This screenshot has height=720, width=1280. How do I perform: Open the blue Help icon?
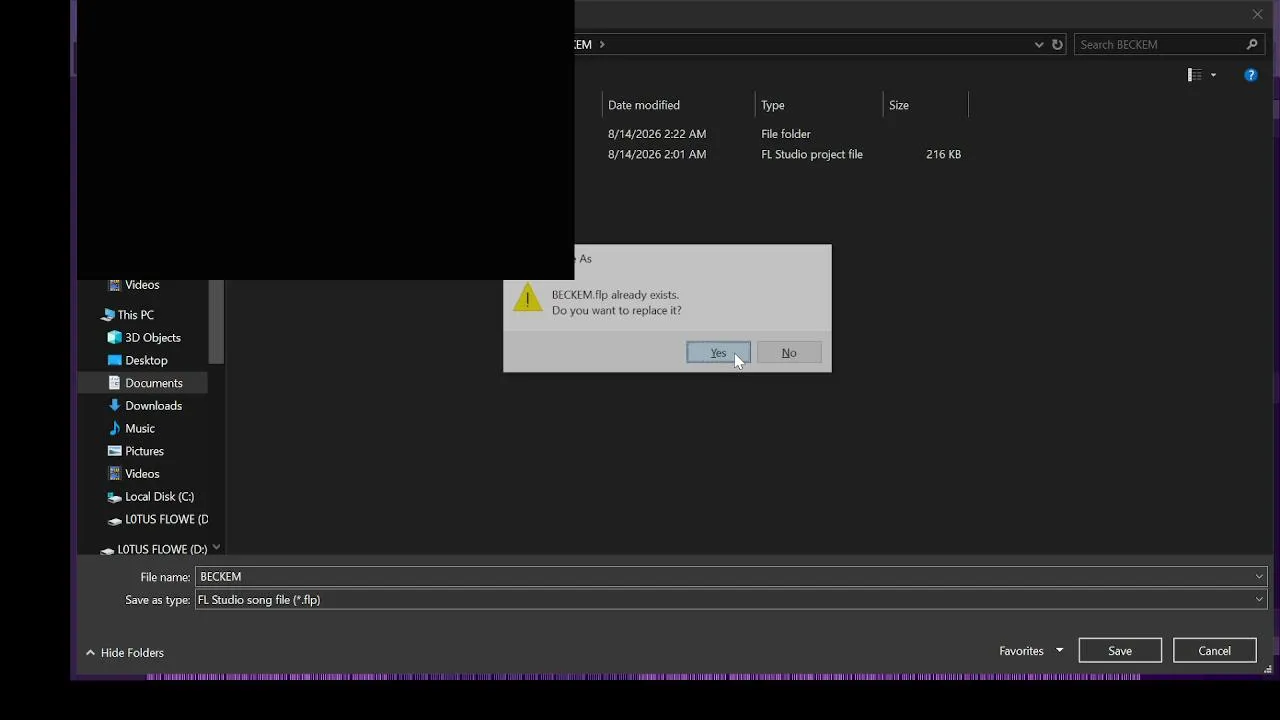pyautogui.click(x=1251, y=75)
